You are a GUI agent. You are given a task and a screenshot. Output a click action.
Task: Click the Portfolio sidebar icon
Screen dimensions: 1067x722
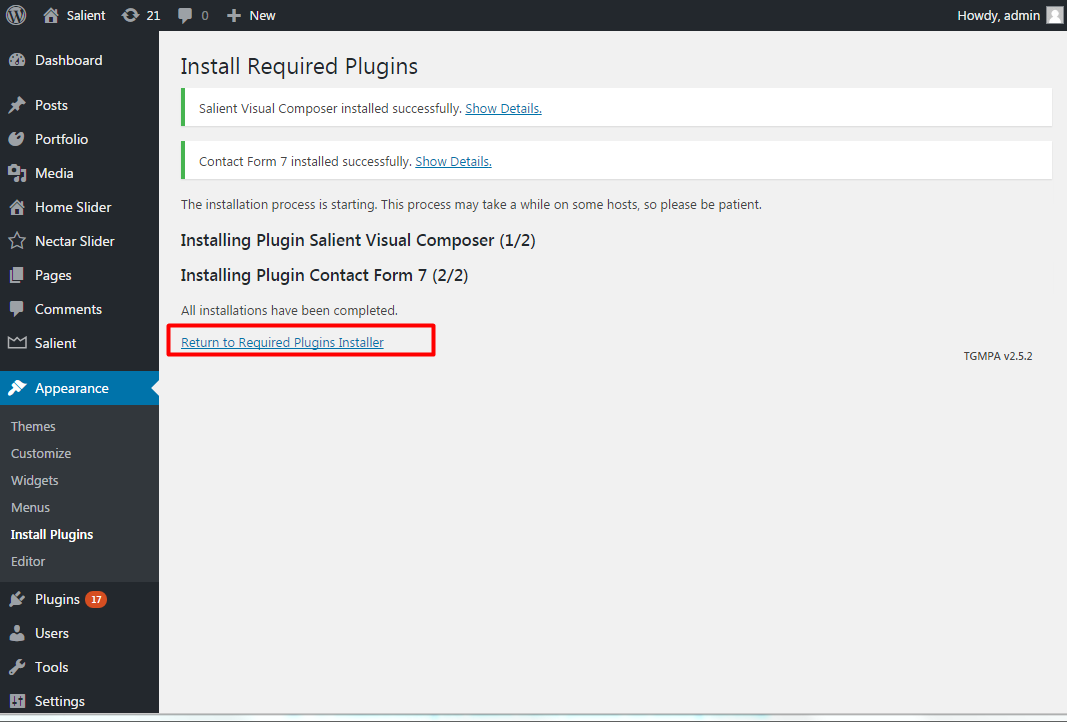[17, 139]
